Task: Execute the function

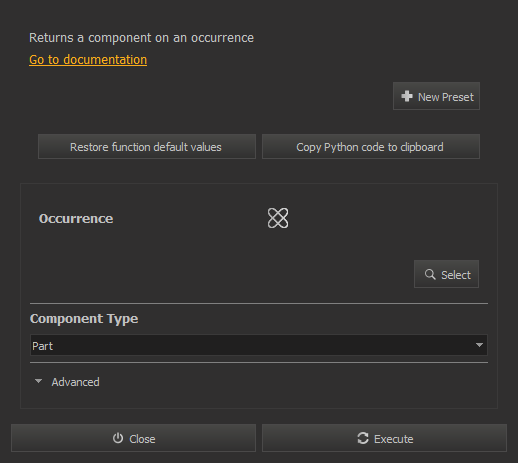Action: pos(384,438)
